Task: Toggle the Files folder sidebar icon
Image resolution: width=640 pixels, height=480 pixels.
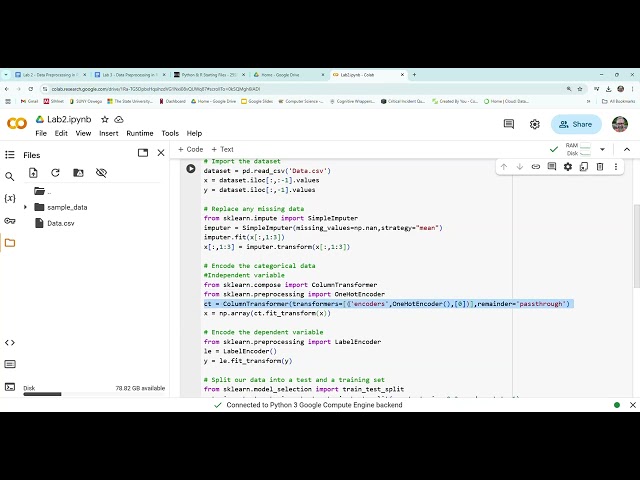Action: click(x=10, y=243)
